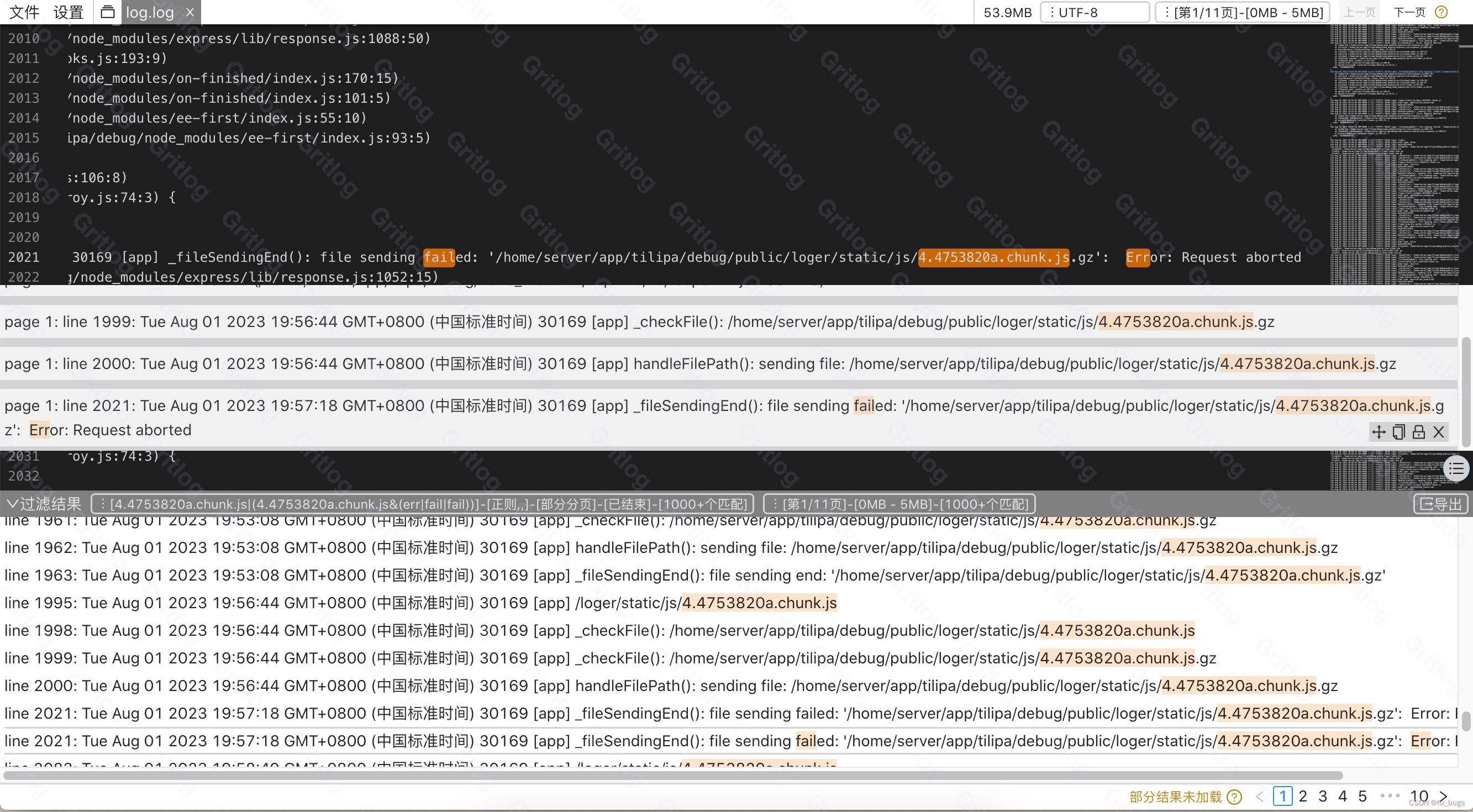Image resolution: width=1473 pixels, height=812 pixels.
Task: Open the filter expression dropdown
Action: point(423,504)
